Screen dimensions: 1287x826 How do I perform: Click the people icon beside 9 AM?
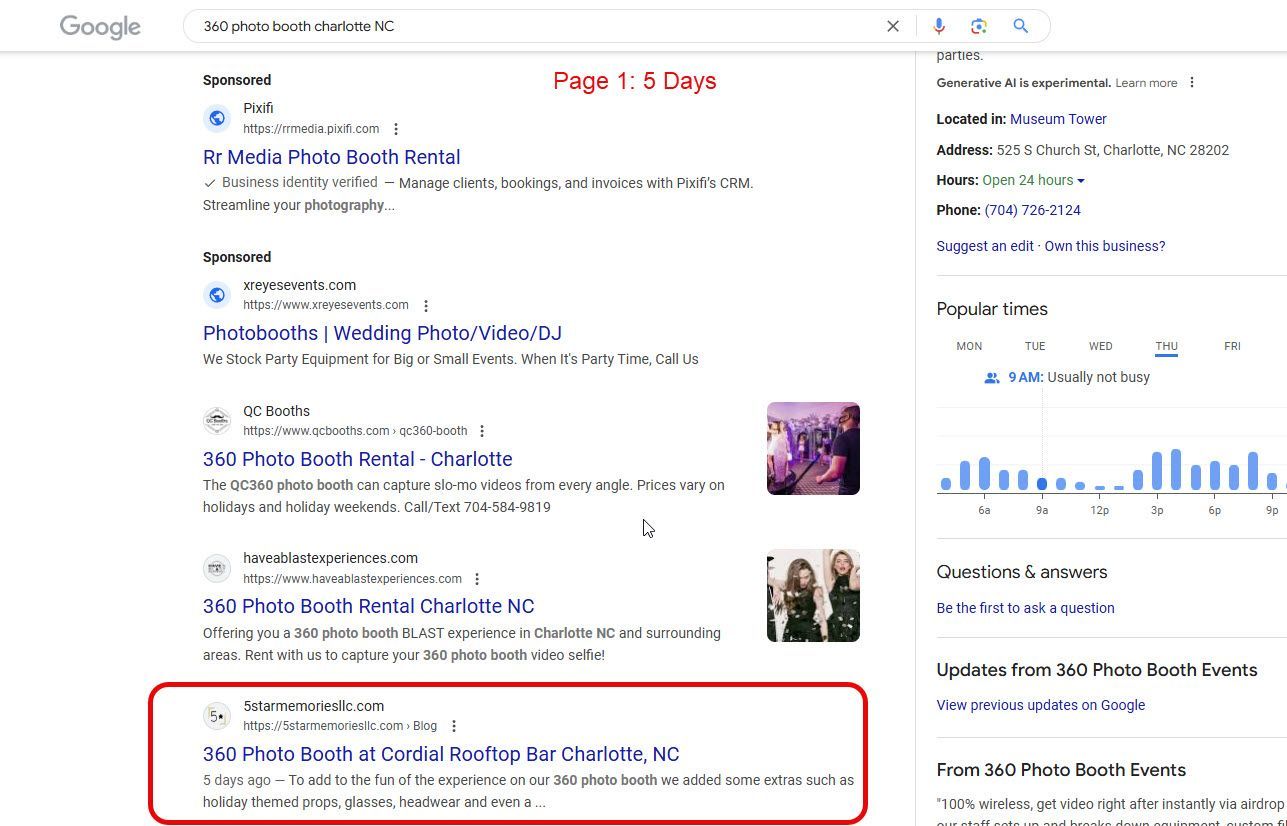pyautogui.click(x=992, y=378)
